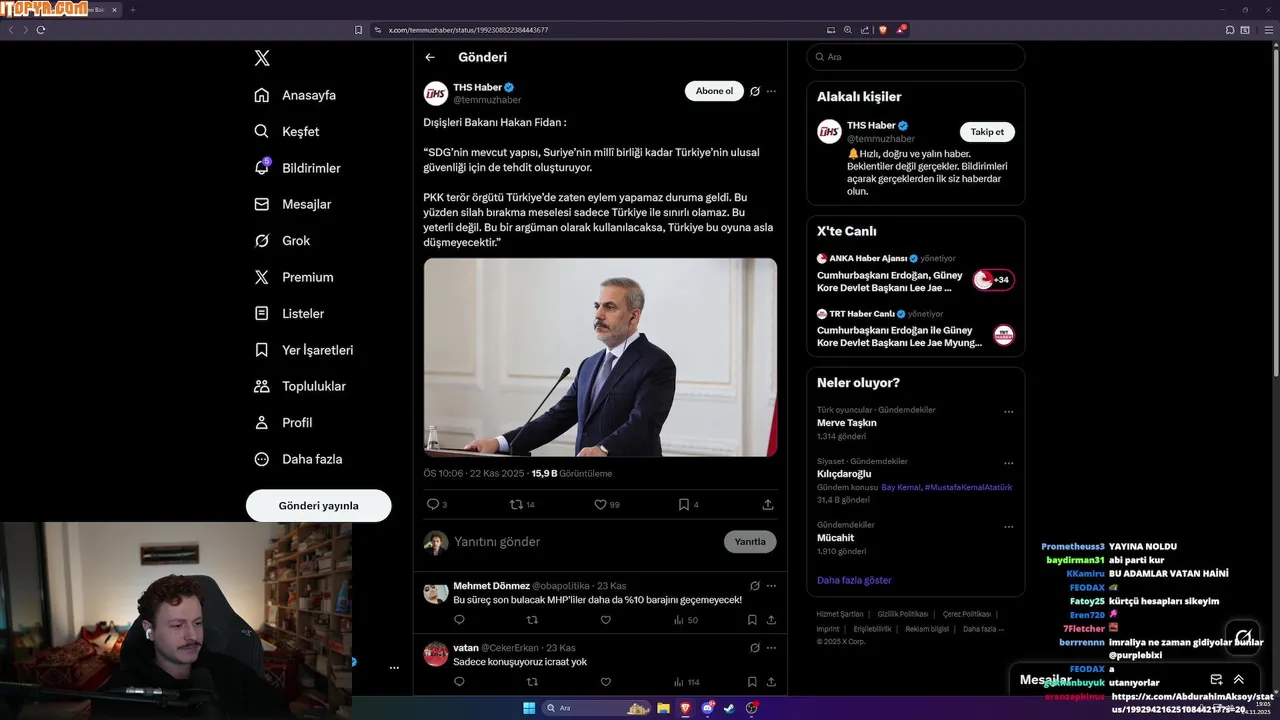Share the THS Haber post
Screen dimensions: 1280x720
pyautogui.click(x=768, y=505)
